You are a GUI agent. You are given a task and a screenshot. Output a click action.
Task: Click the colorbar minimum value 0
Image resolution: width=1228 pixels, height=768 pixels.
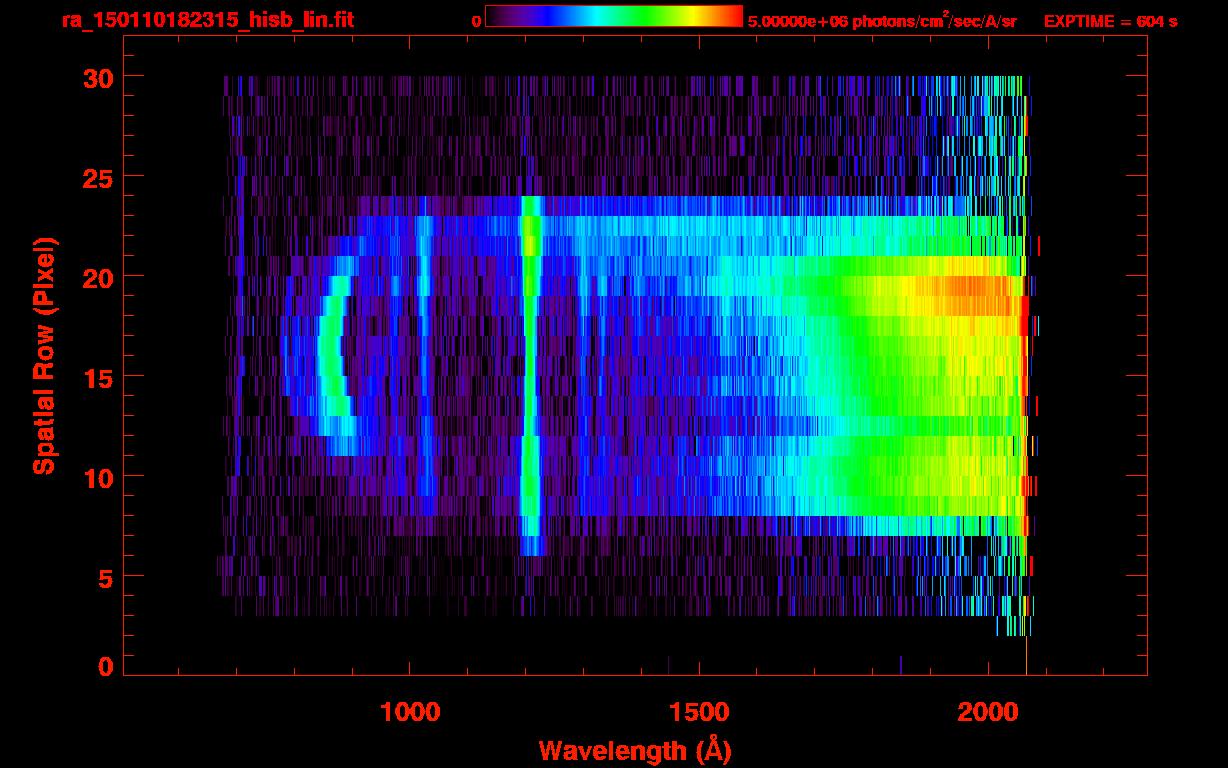[476, 21]
